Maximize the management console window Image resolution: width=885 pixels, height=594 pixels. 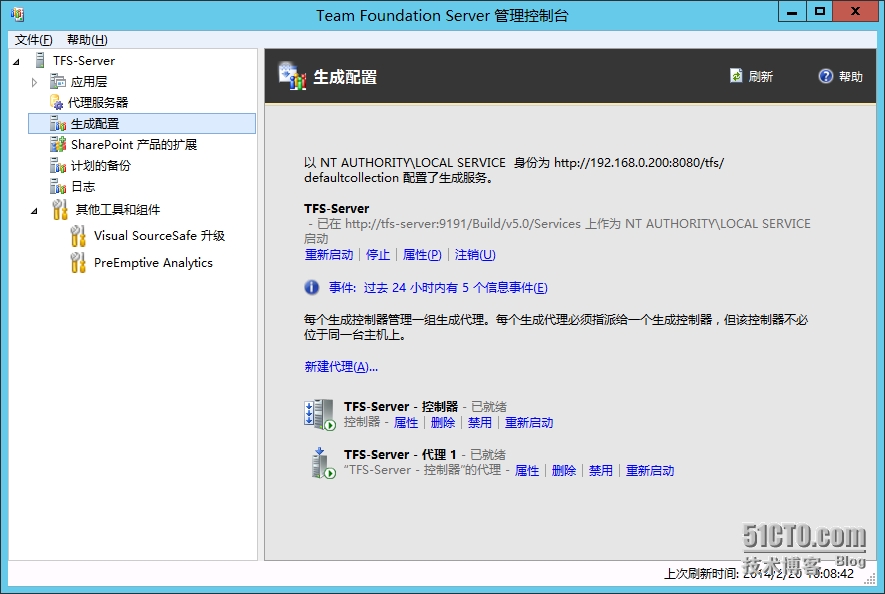(x=820, y=12)
